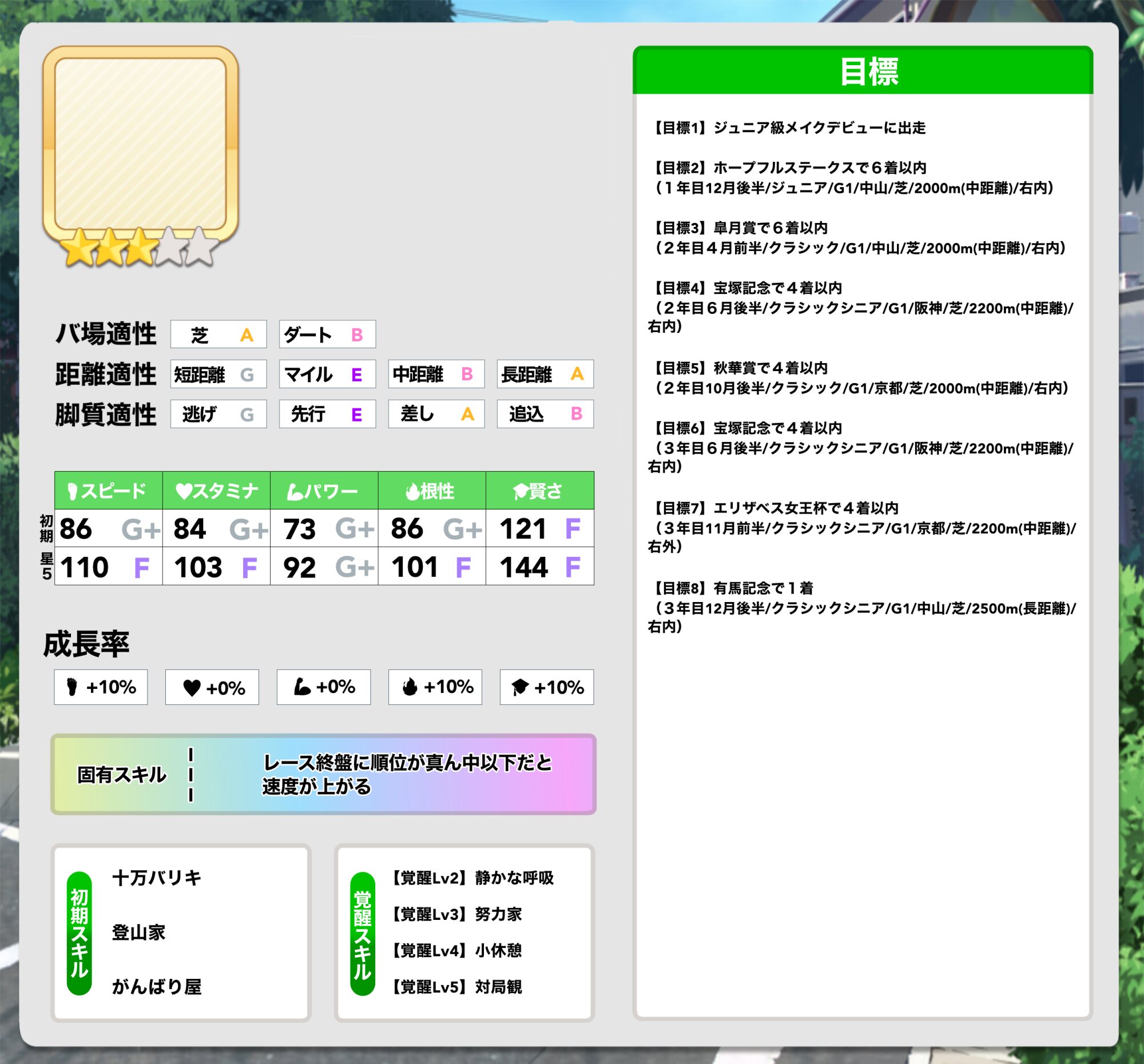1144x1064 pixels.
Task: Click the 初期スキル green label
Action: click(80, 933)
